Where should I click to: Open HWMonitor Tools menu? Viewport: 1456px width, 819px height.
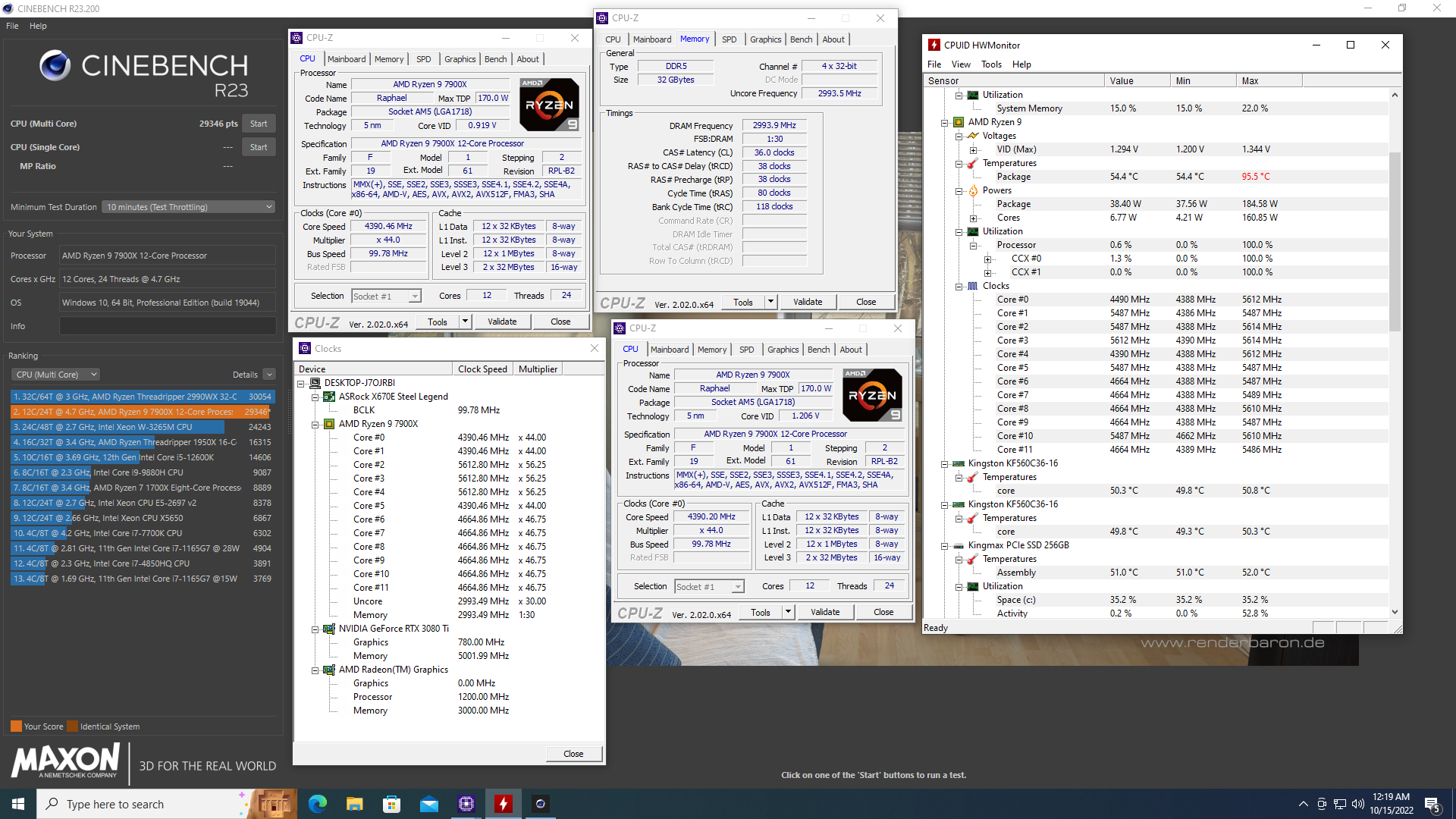click(x=991, y=64)
